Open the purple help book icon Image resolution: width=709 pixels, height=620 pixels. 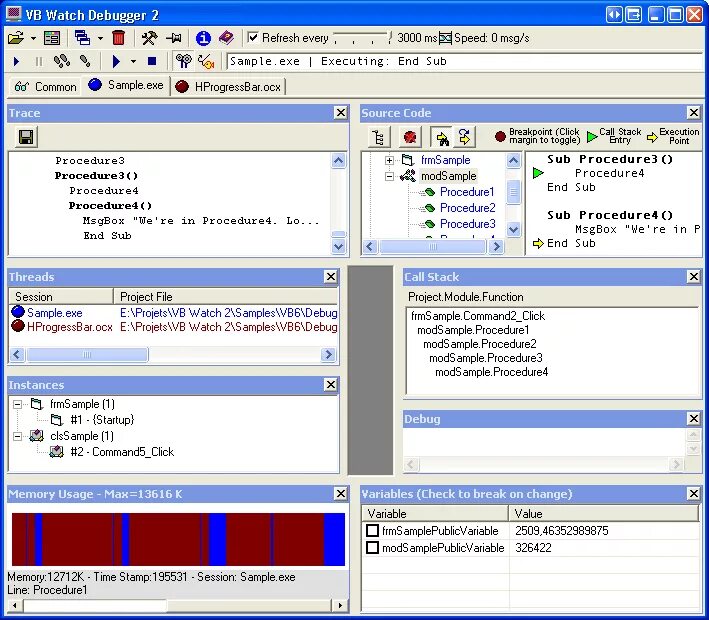coord(226,38)
